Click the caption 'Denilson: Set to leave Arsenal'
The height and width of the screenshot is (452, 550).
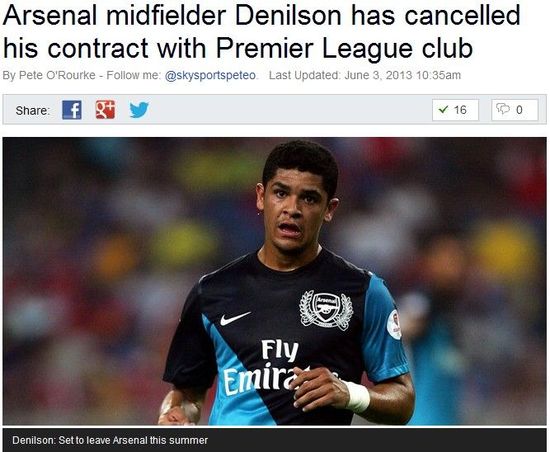pos(110,440)
